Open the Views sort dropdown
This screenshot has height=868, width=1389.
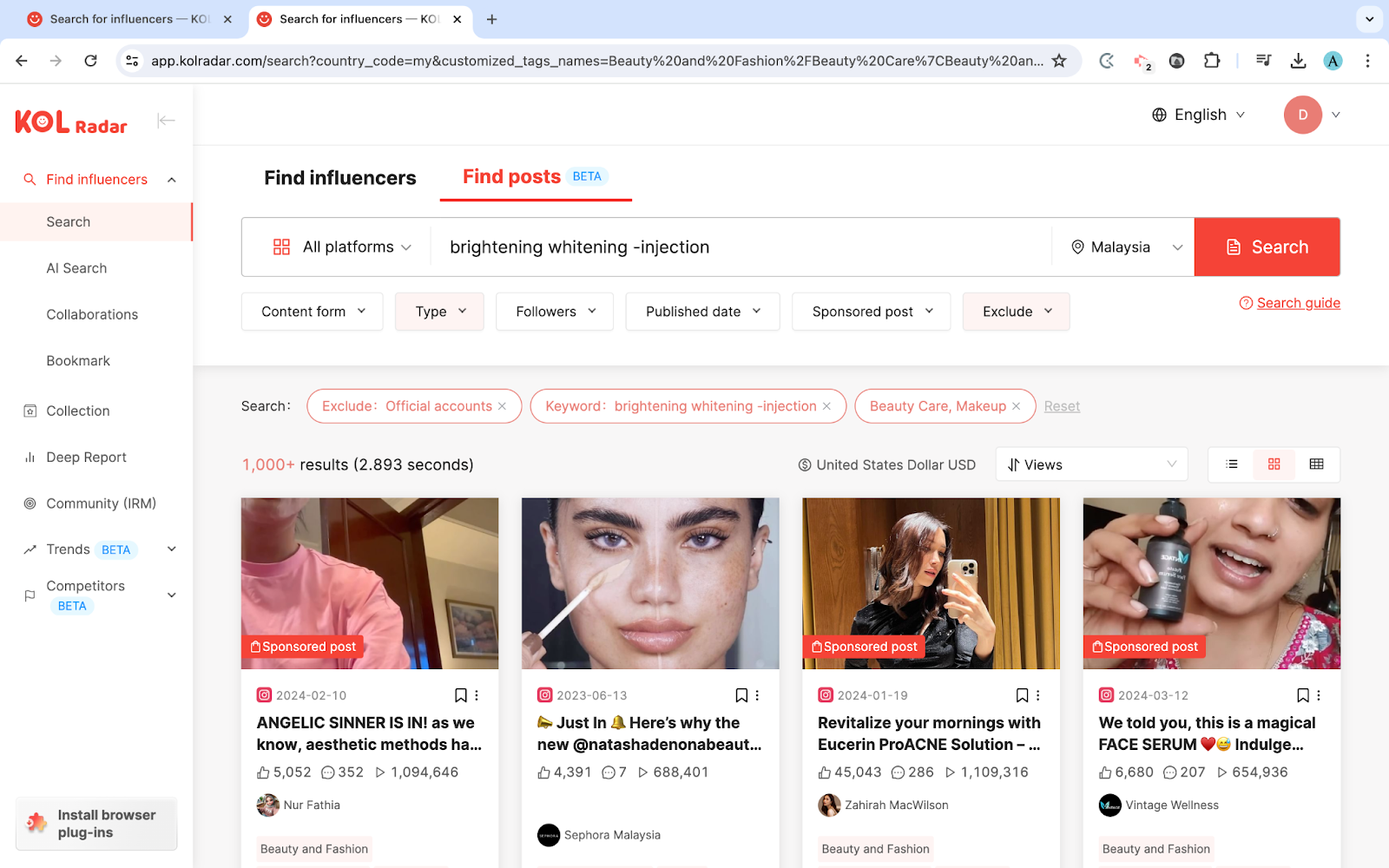tap(1090, 465)
